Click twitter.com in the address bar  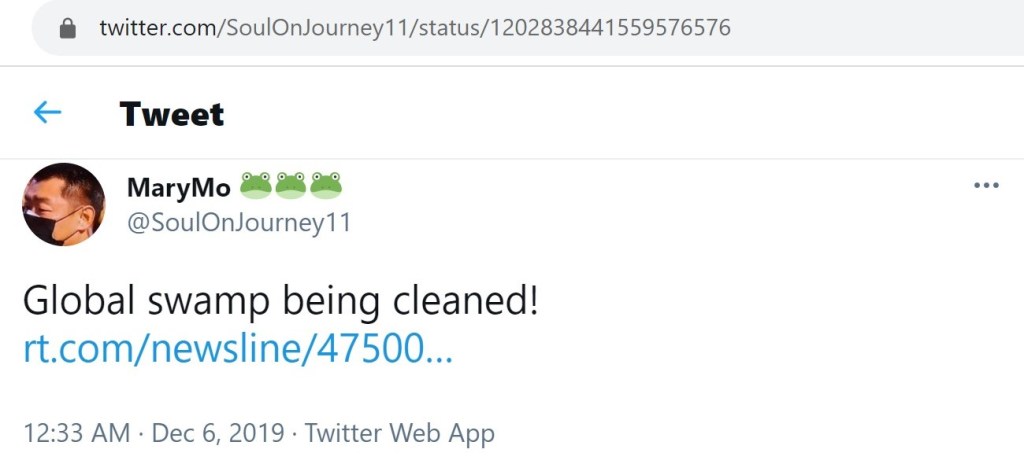(157, 27)
